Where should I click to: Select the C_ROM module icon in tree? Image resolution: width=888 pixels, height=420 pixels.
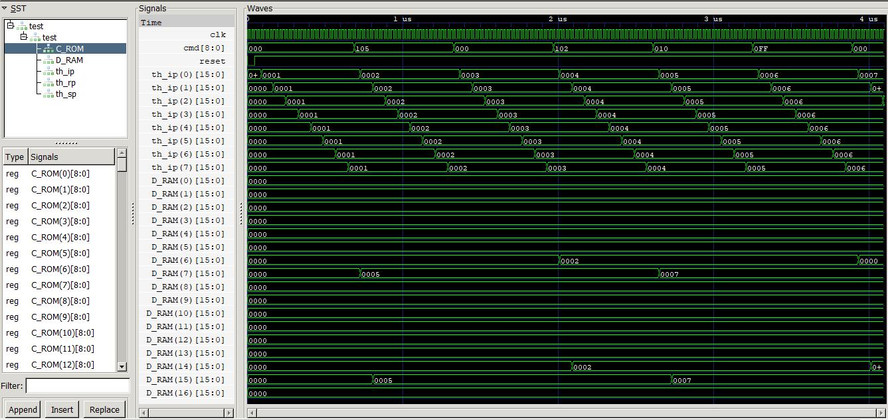click(x=47, y=48)
